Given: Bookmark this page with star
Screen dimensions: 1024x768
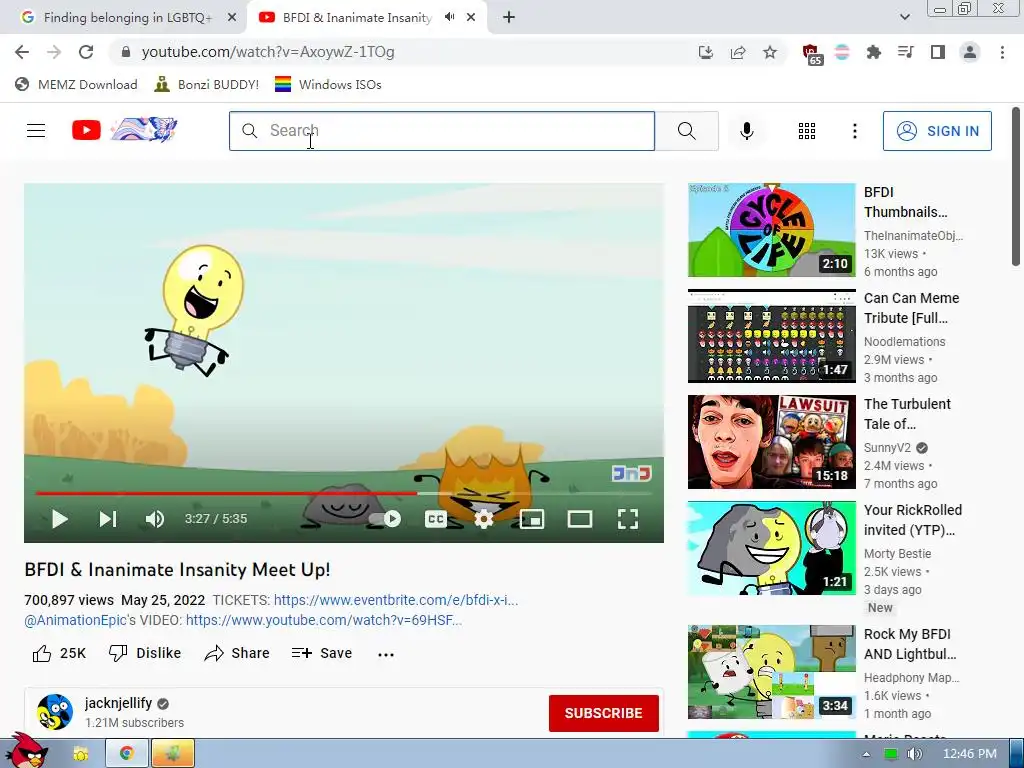Looking at the screenshot, I should click(770, 52).
